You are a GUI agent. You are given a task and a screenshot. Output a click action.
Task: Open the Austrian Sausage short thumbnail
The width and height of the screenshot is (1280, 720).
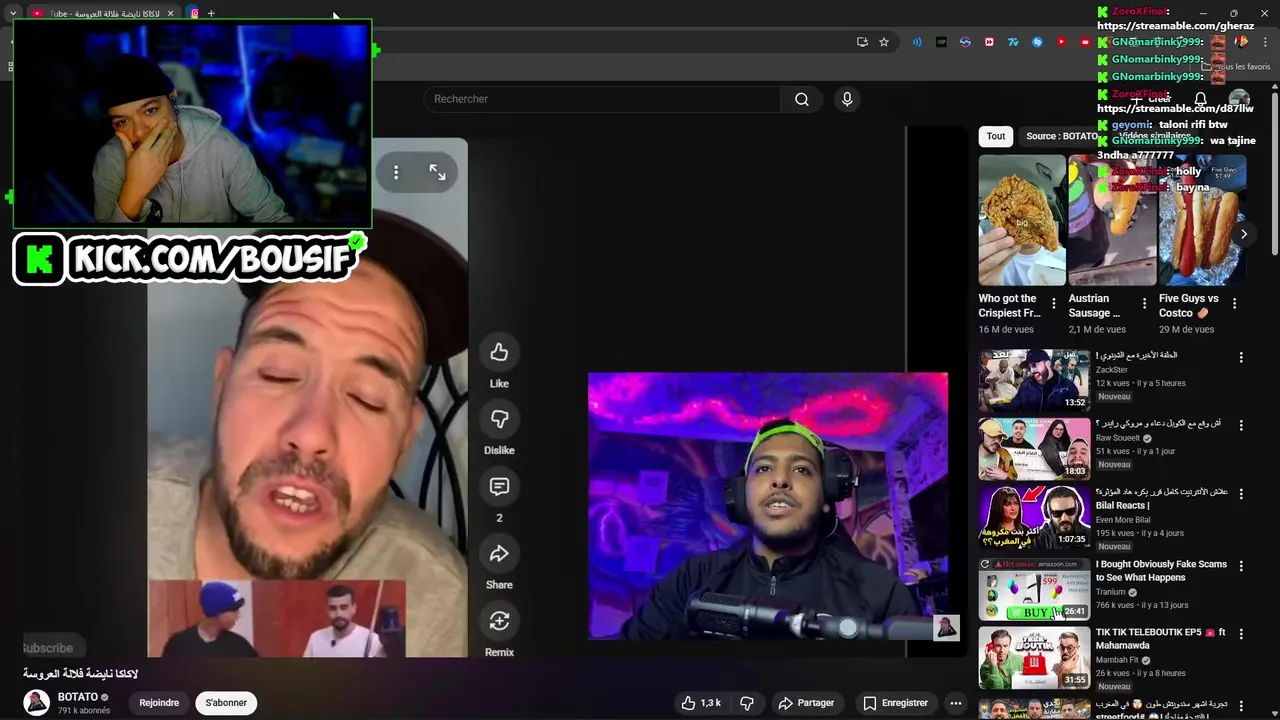(1112, 220)
